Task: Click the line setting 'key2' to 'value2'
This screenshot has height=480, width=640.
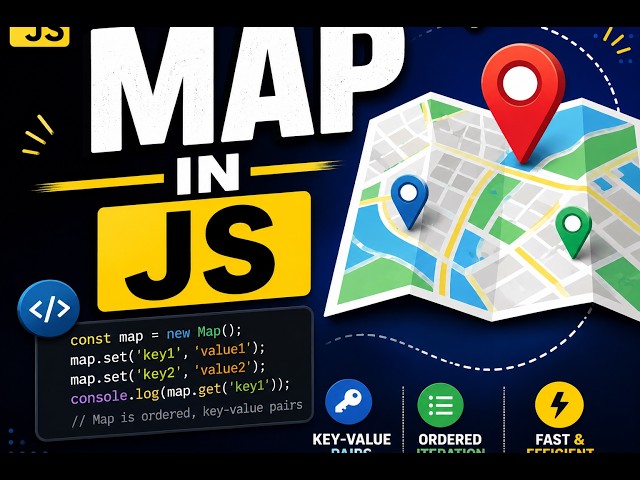Action: click(168, 373)
